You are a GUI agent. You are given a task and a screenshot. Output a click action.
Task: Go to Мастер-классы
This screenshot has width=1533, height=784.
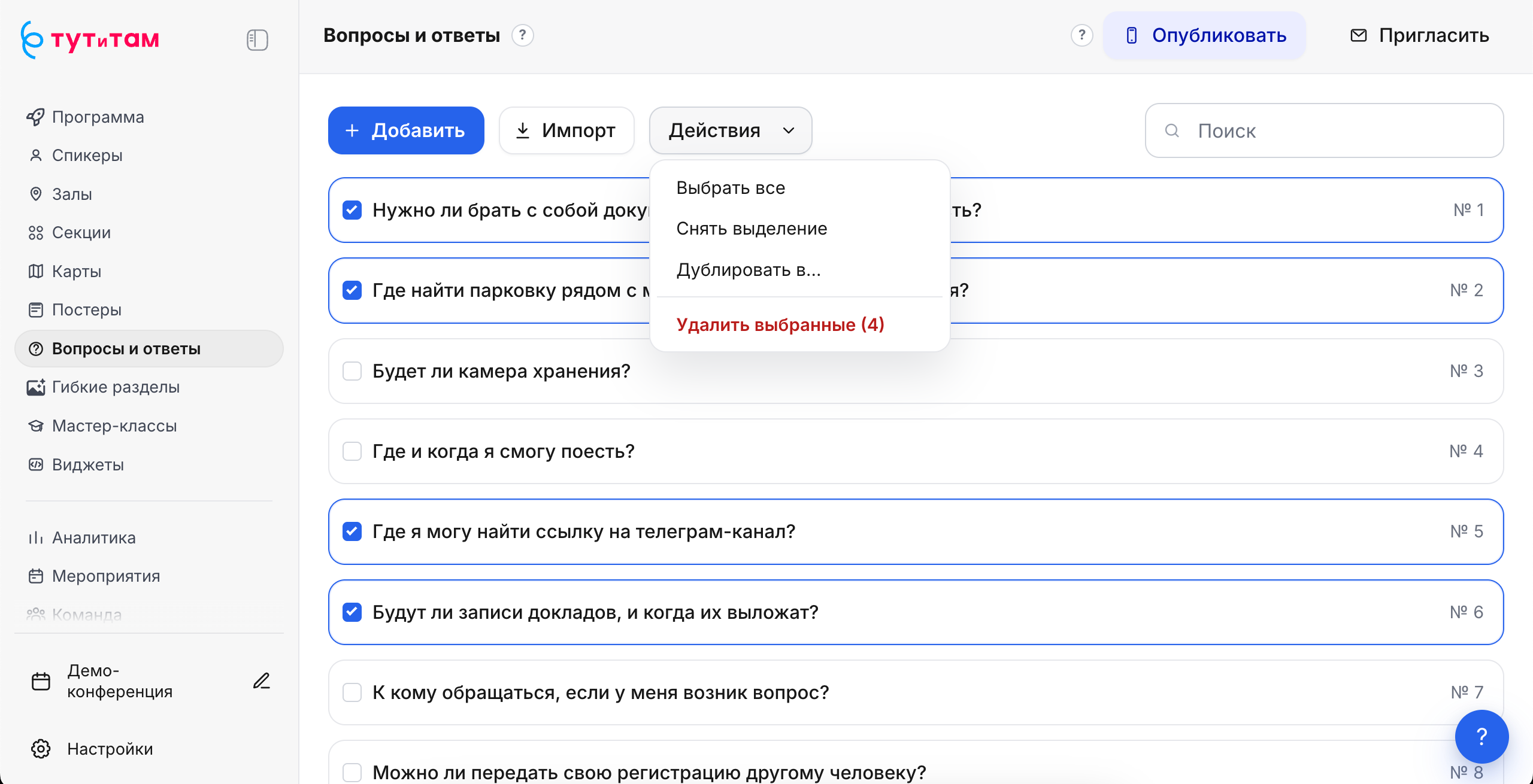[149, 426]
